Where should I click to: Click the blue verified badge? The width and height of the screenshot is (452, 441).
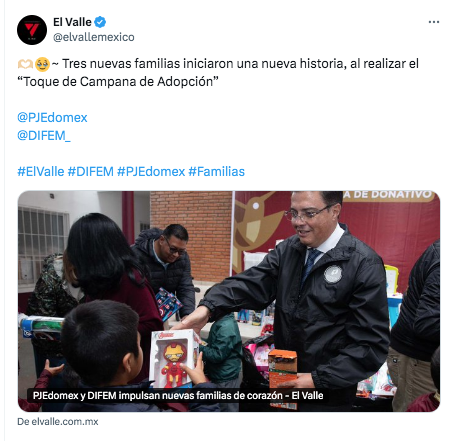click(x=100, y=22)
